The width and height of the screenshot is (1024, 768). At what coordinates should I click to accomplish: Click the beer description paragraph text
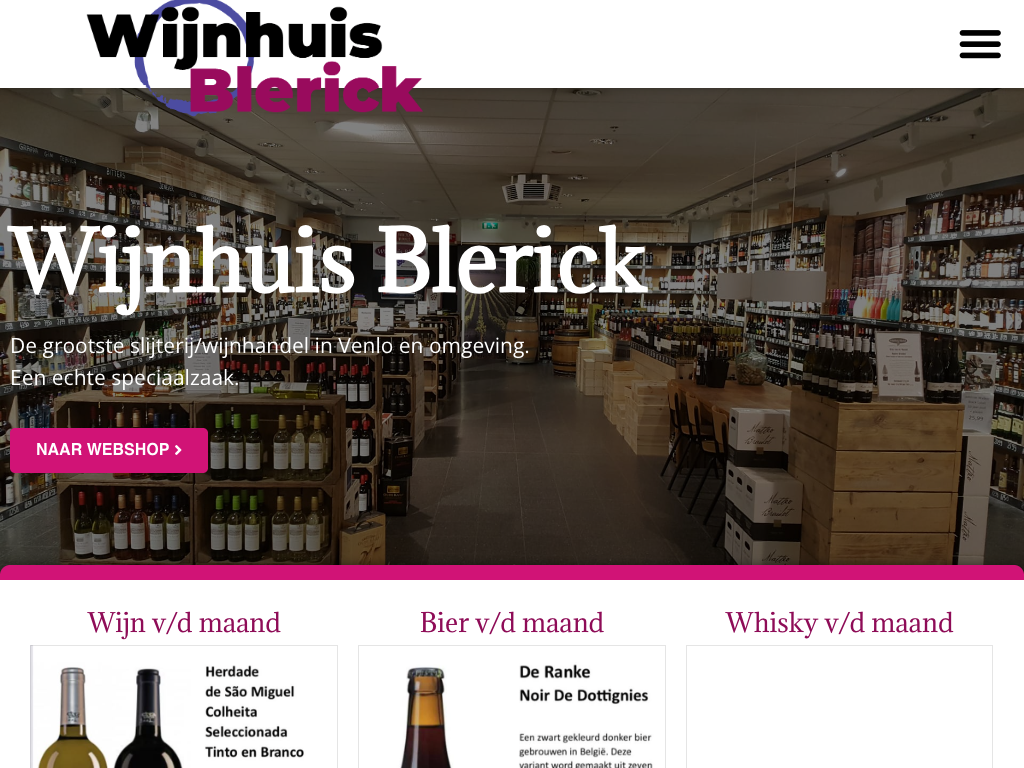pos(586,751)
